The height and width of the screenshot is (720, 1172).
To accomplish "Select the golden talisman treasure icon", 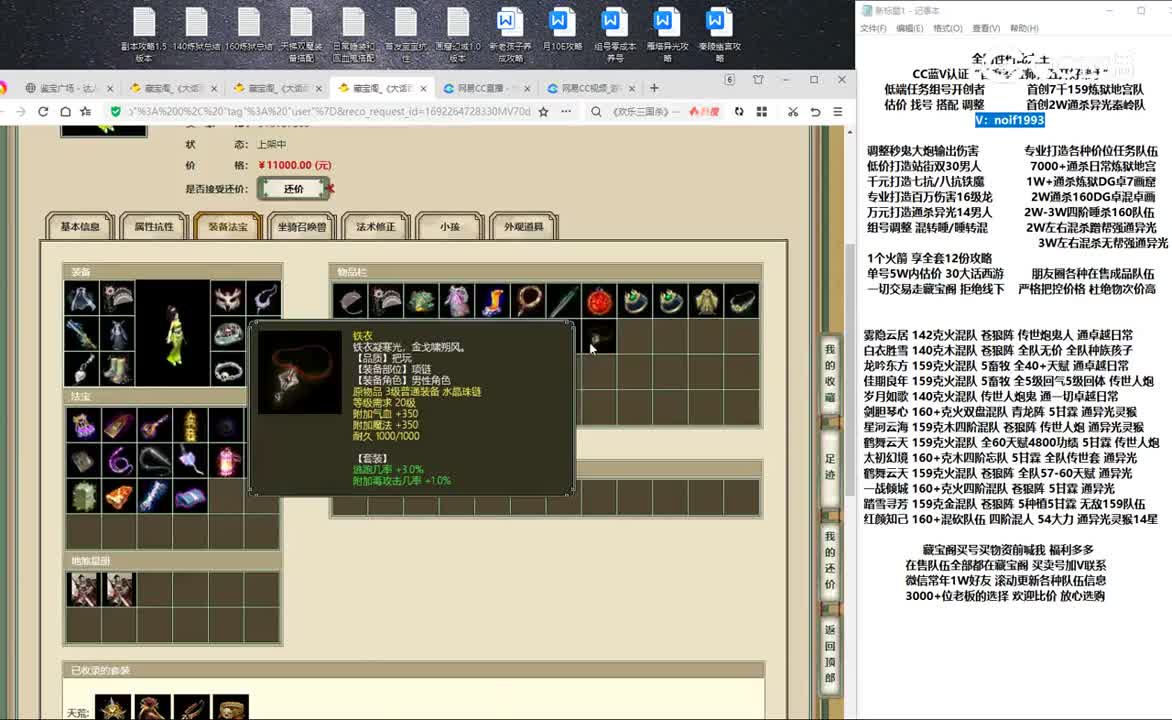I will pyautogui.click(x=191, y=425).
